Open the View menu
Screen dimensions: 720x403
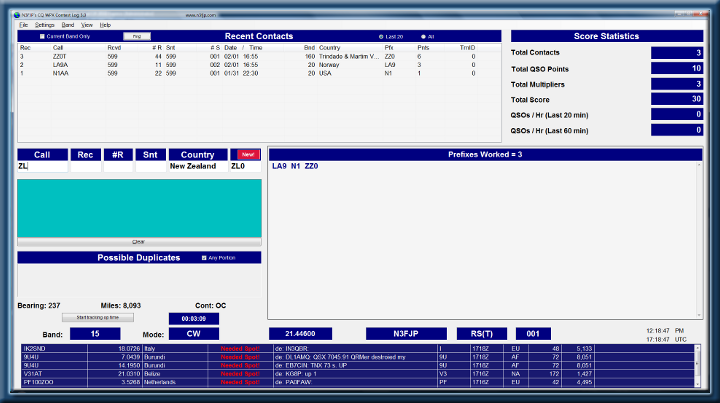(87, 24)
